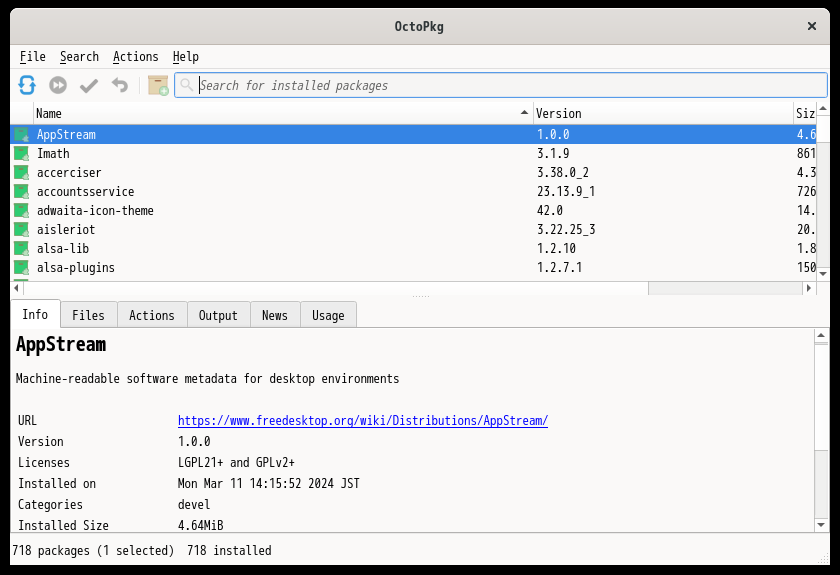Click the LGPL21+ and GPLv2+ license value
The height and width of the screenshot is (575, 840).
point(236,462)
